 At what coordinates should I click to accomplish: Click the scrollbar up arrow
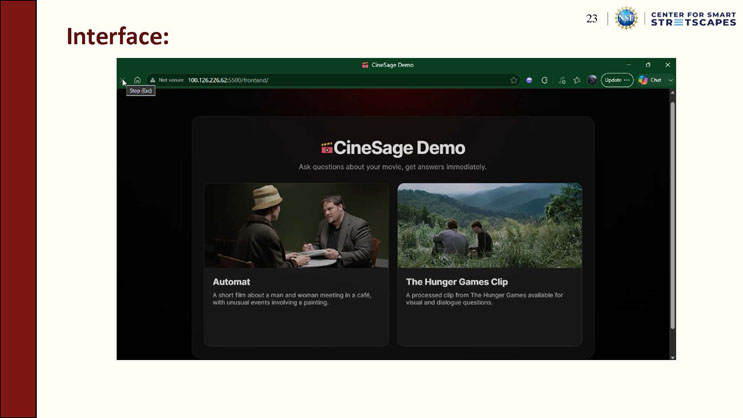click(672, 93)
